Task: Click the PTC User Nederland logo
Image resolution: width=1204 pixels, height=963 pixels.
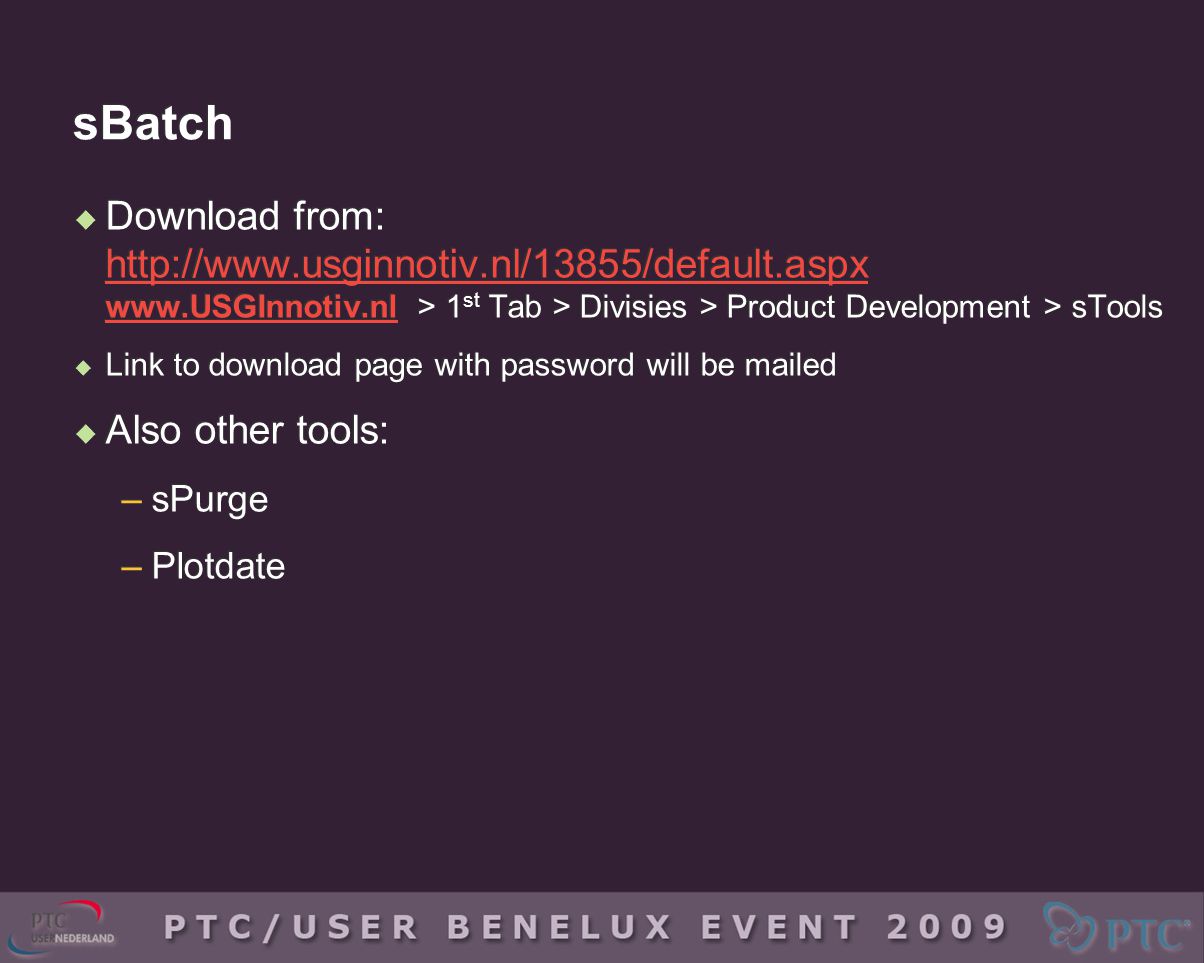Action: [x=61, y=926]
